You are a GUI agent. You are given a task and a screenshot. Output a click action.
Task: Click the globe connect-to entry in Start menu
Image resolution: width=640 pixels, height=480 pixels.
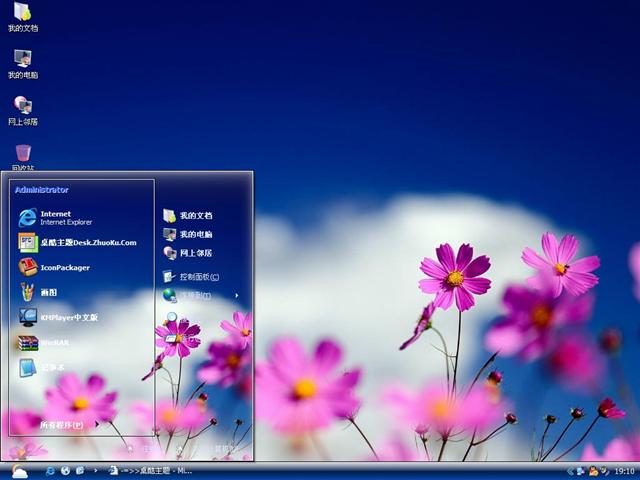[x=187, y=296]
